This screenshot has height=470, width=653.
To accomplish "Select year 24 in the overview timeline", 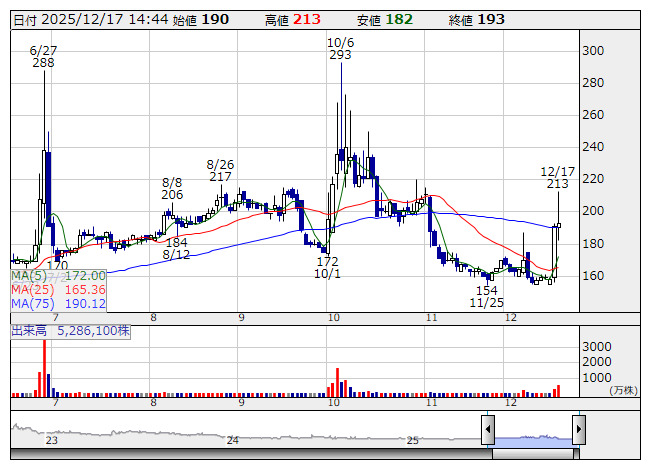I will [x=232, y=440].
